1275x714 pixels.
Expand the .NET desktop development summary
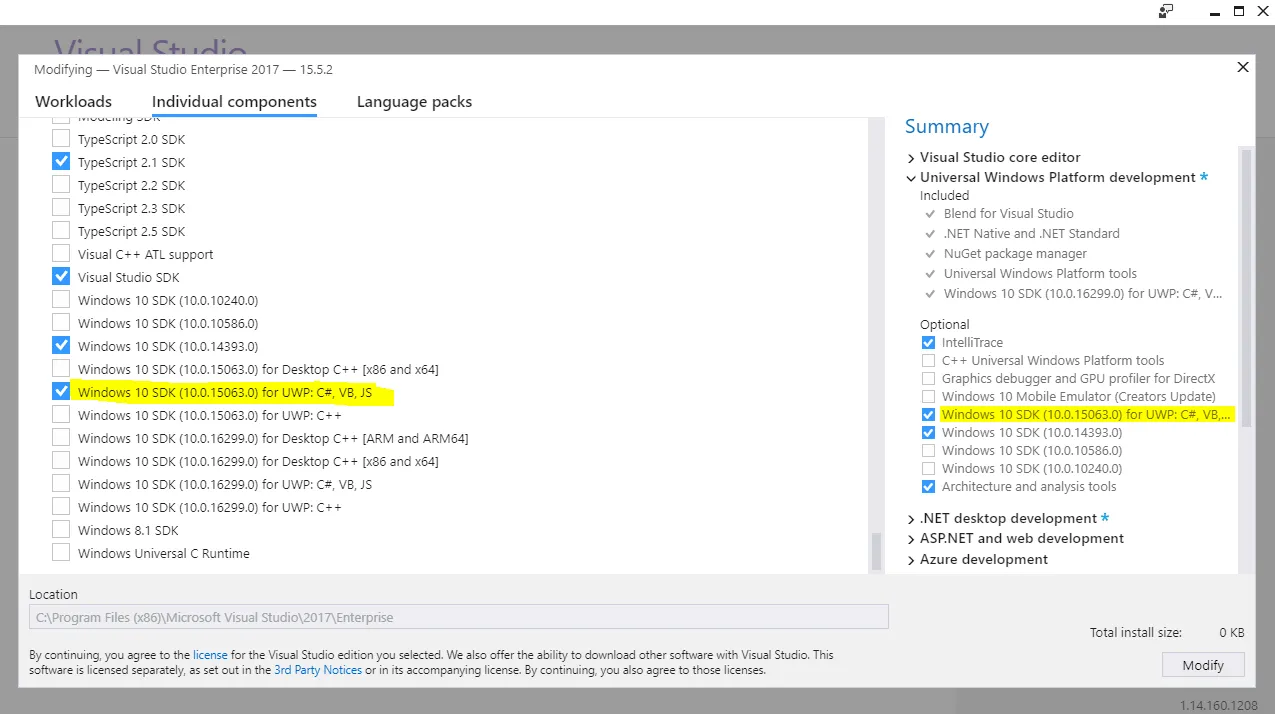point(910,518)
